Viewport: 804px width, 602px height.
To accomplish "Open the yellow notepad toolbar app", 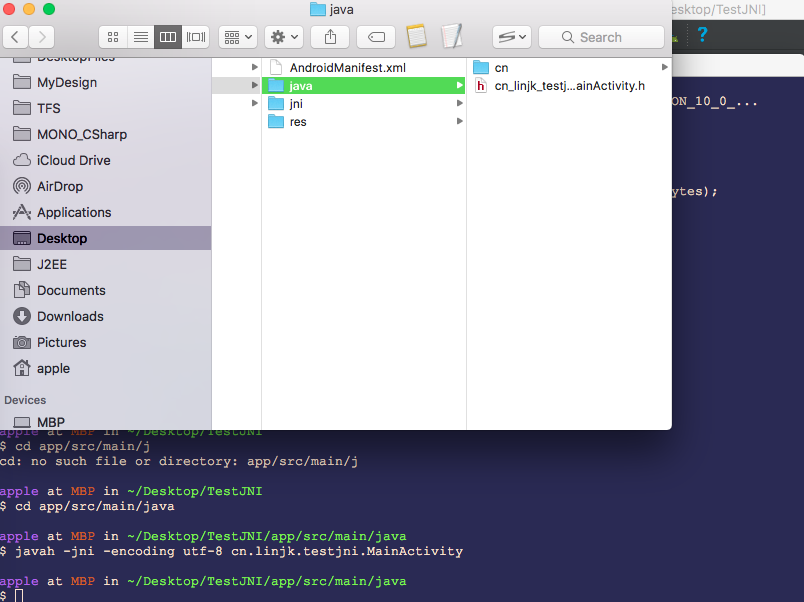I will (416, 36).
